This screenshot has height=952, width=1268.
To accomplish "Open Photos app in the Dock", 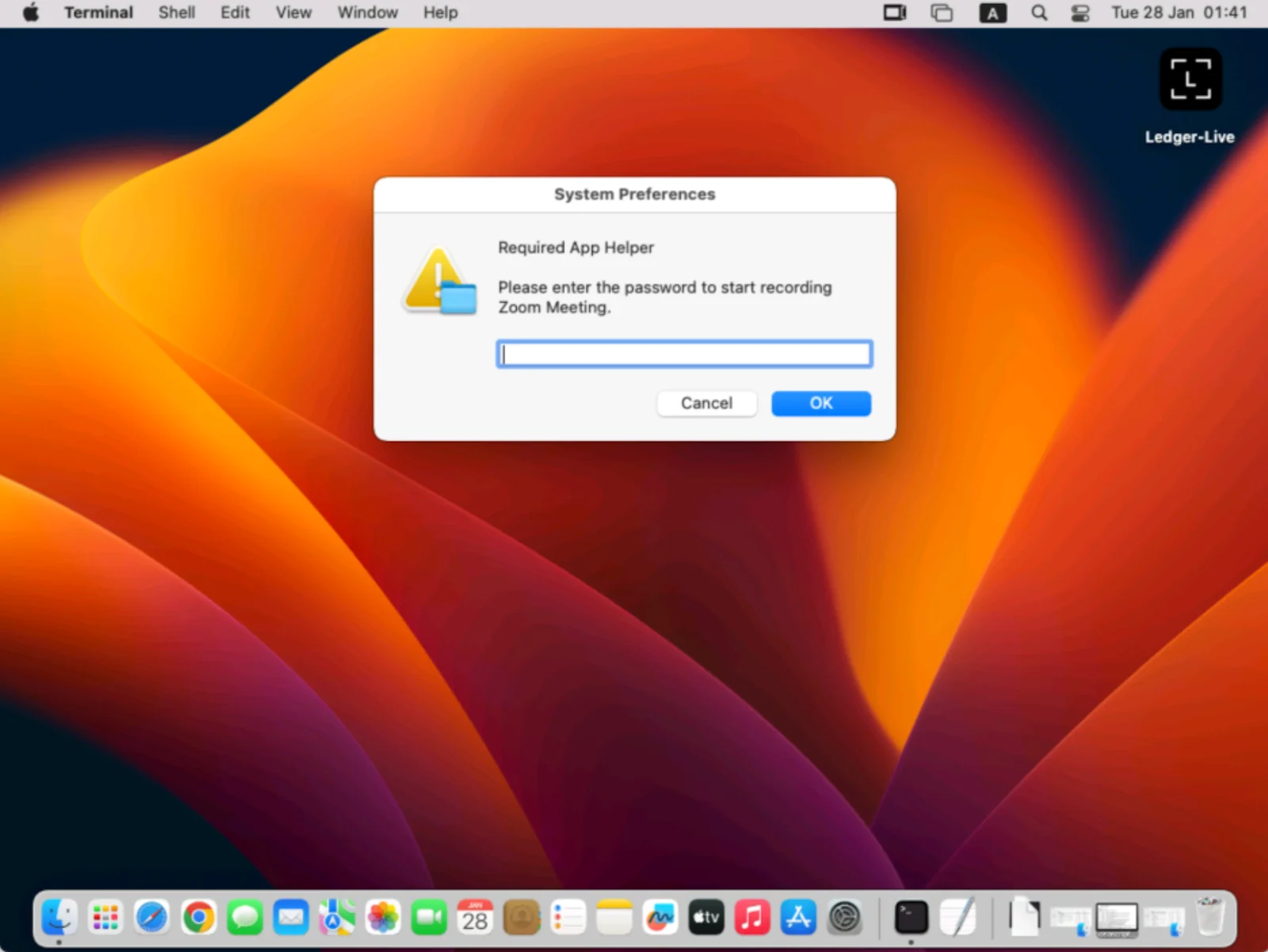I will click(x=383, y=918).
